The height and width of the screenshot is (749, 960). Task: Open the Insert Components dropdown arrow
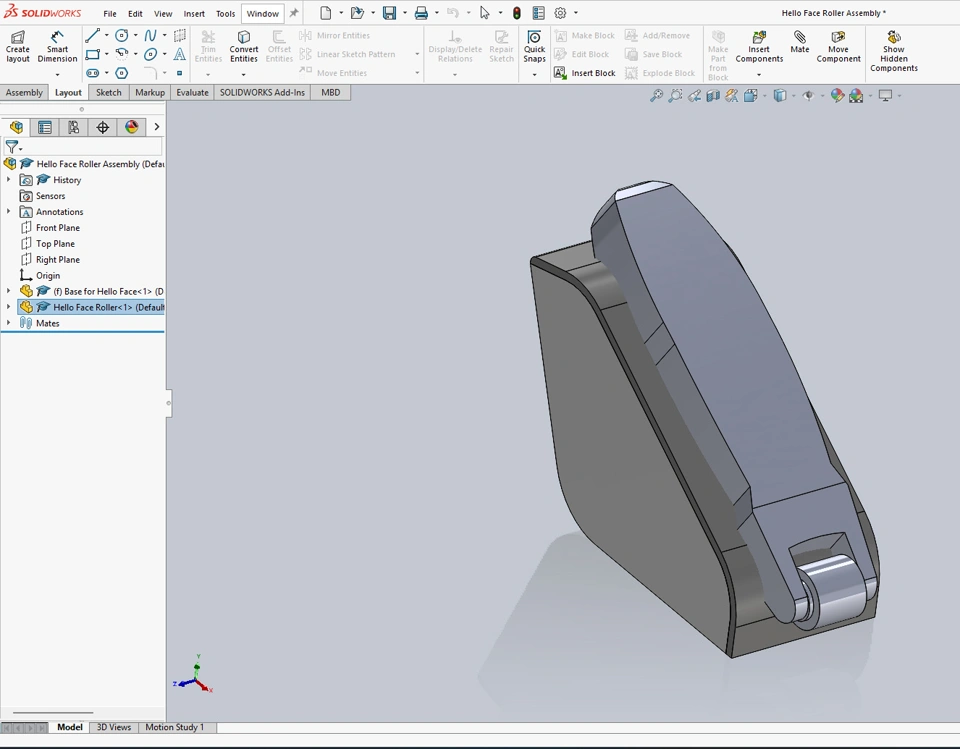(759, 74)
